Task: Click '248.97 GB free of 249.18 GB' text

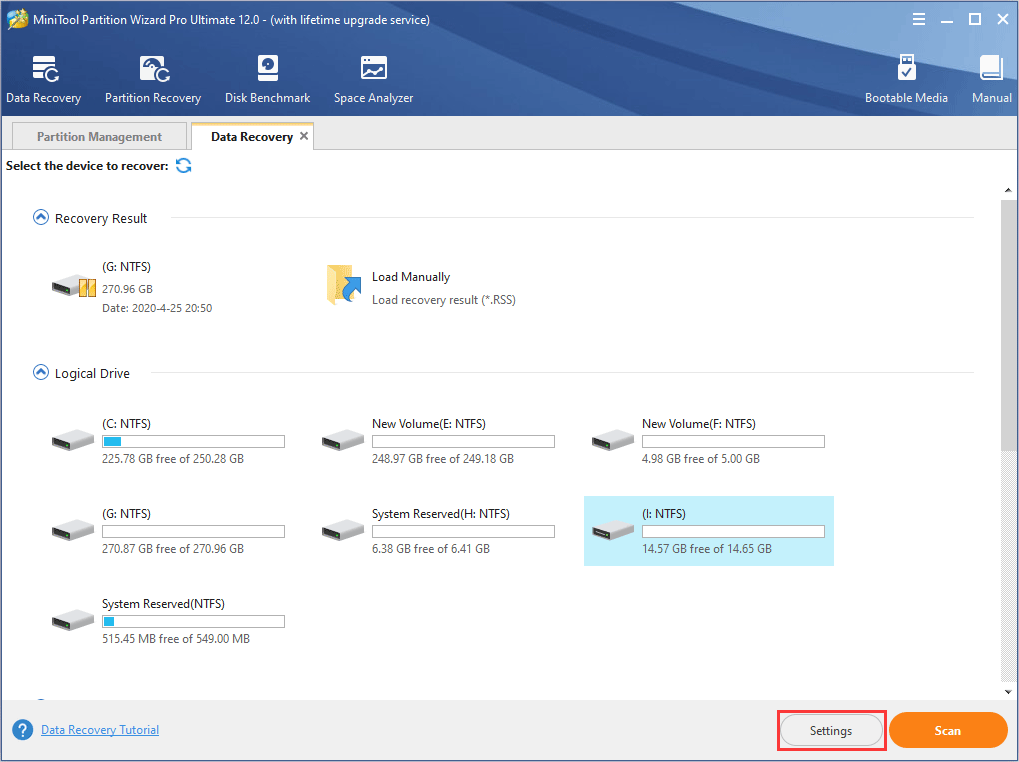Action: coord(443,459)
